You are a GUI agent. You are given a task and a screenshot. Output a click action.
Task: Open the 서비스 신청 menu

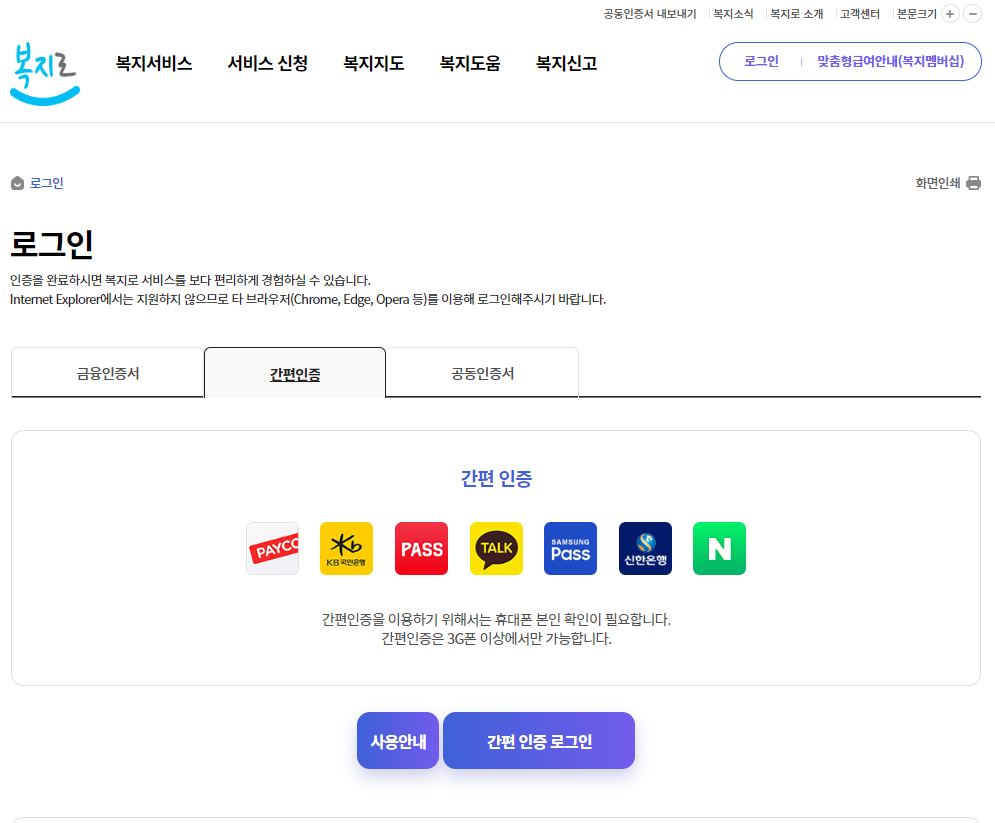click(268, 63)
